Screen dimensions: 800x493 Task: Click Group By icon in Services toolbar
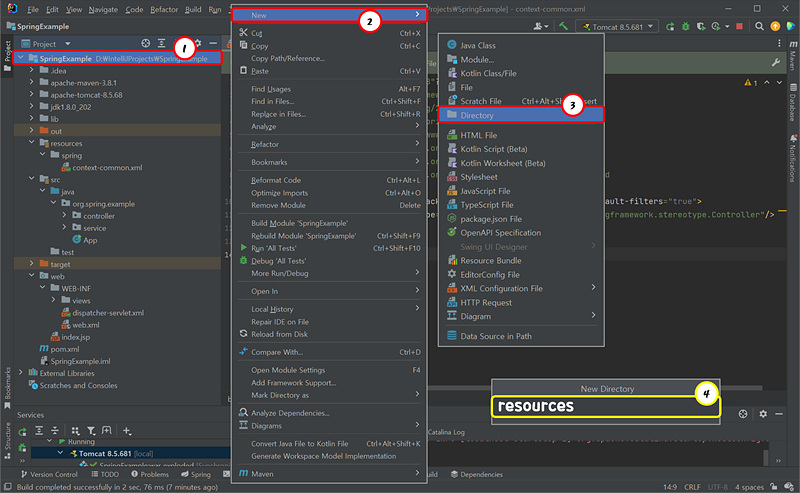[x=76, y=431]
